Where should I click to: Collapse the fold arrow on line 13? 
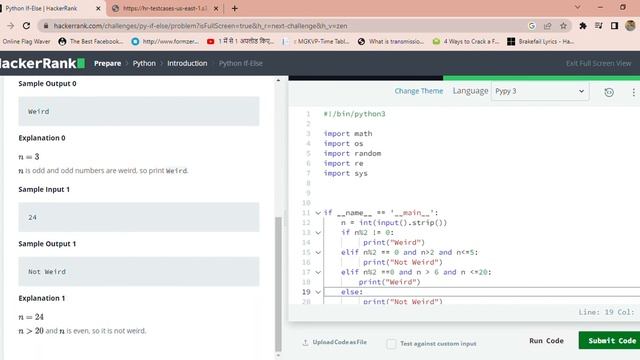(318, 233)
